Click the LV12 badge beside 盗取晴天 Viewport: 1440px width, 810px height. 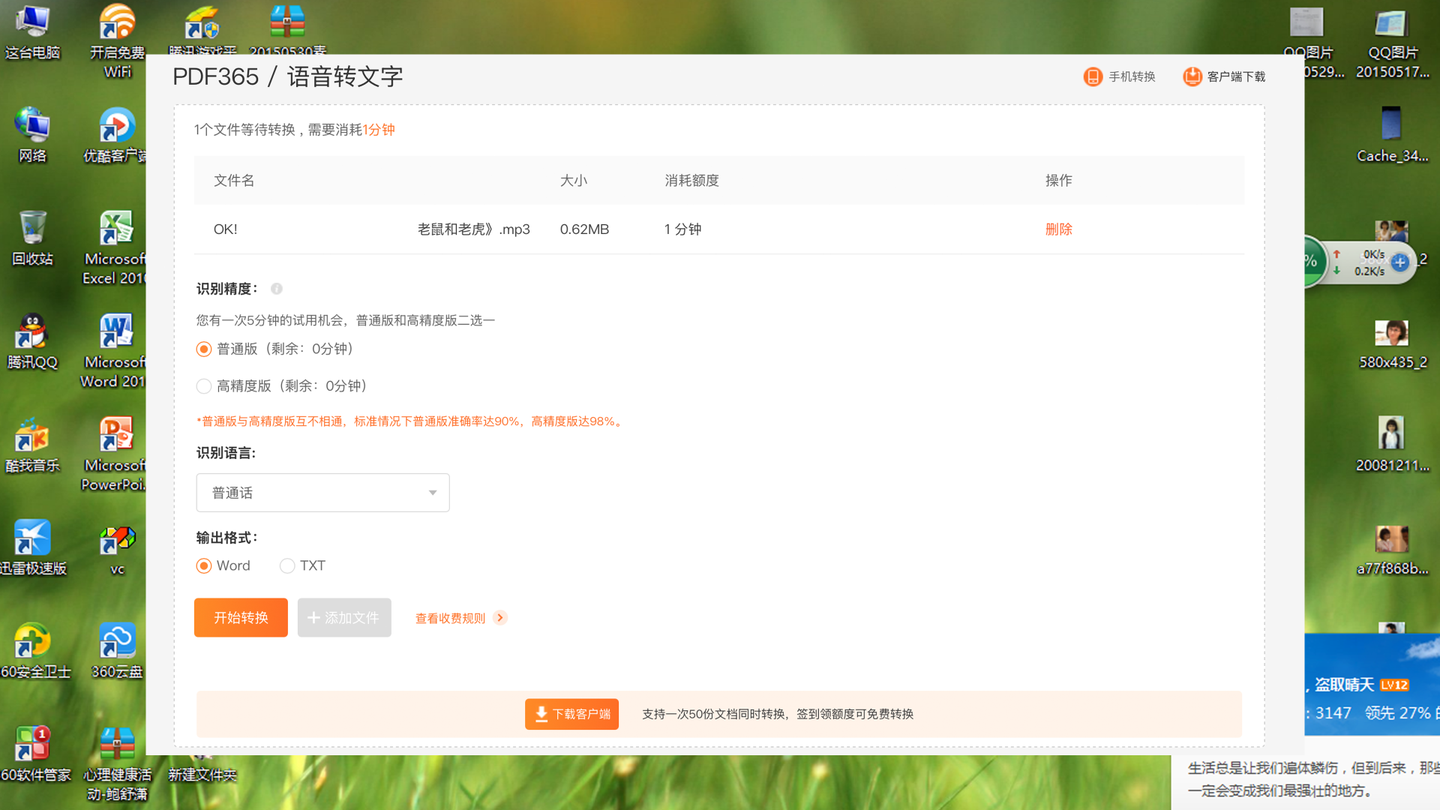pos(1394,685)
